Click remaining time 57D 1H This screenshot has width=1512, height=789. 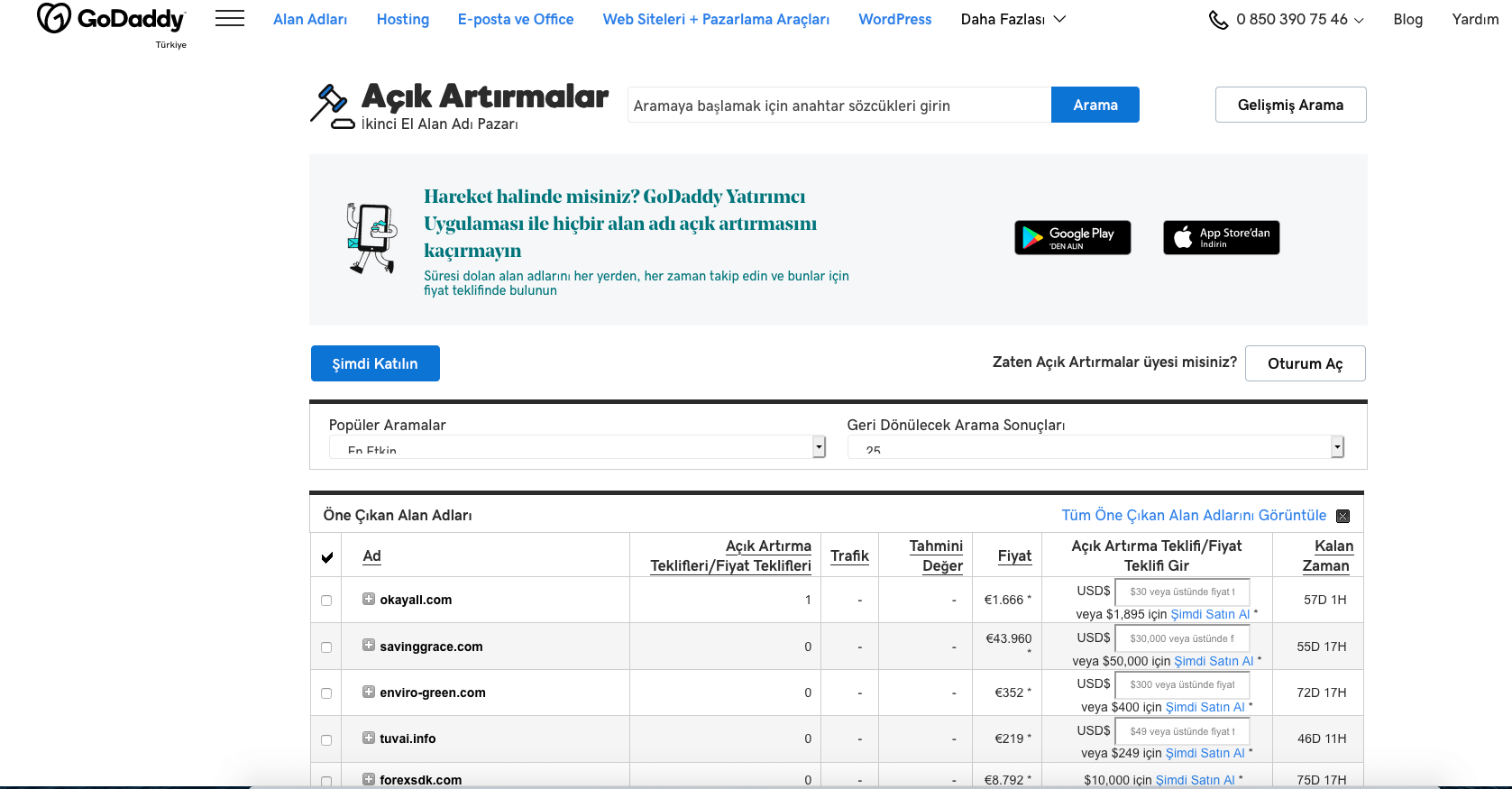pyautogui.click(x=1324, y=600)
